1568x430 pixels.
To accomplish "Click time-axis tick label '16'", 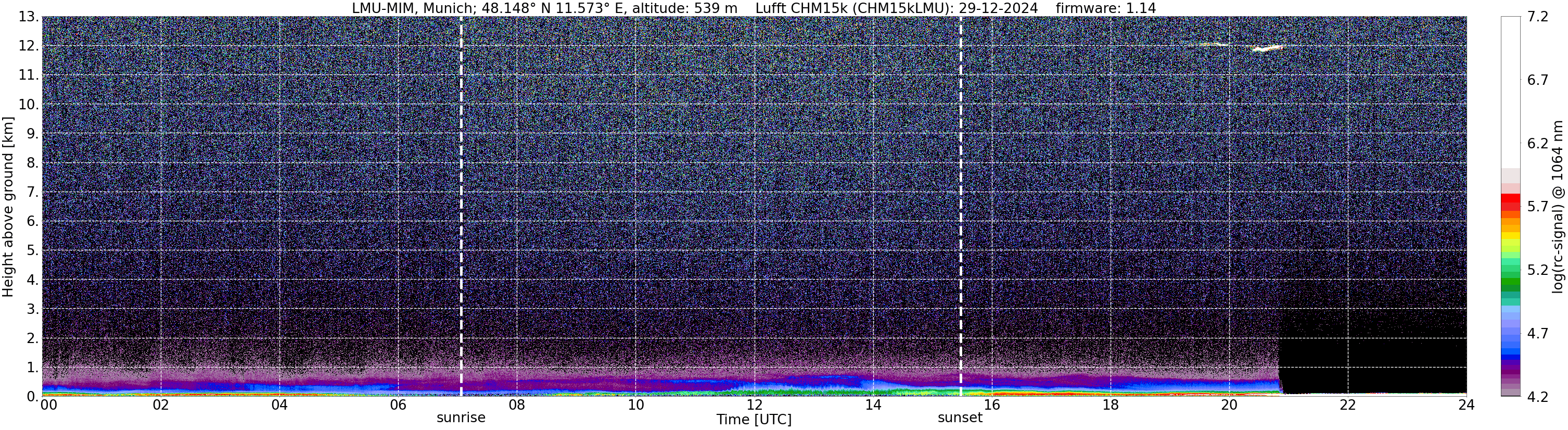I will point(991,405).
